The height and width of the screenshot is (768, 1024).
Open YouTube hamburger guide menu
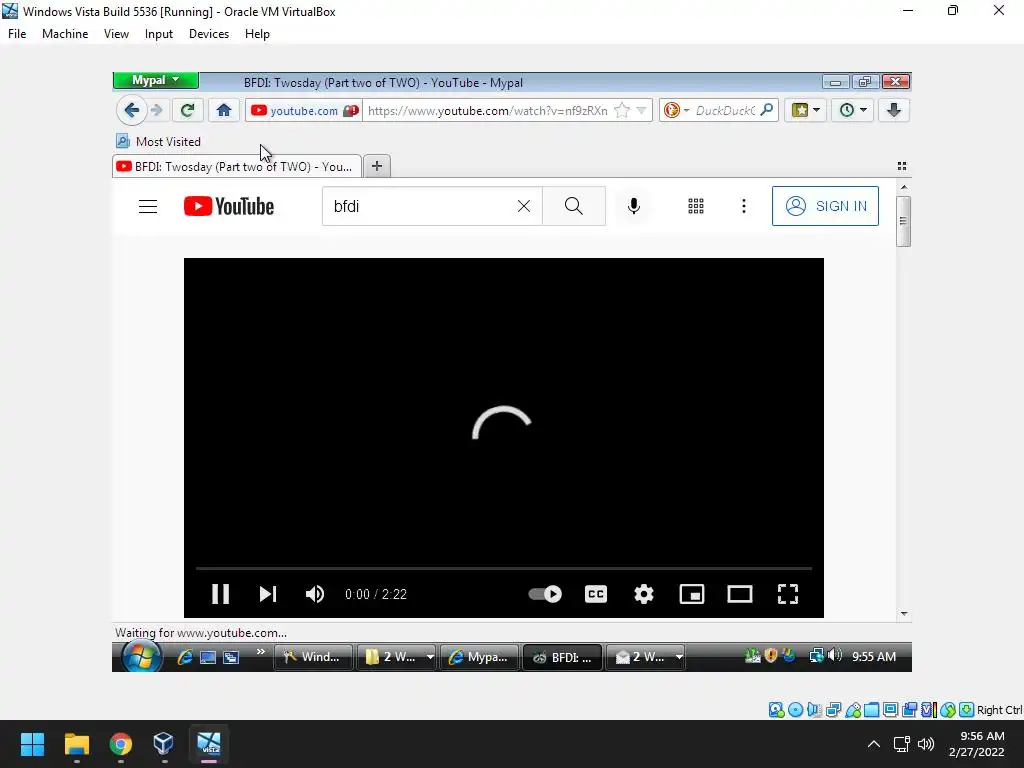coord(148,206)
